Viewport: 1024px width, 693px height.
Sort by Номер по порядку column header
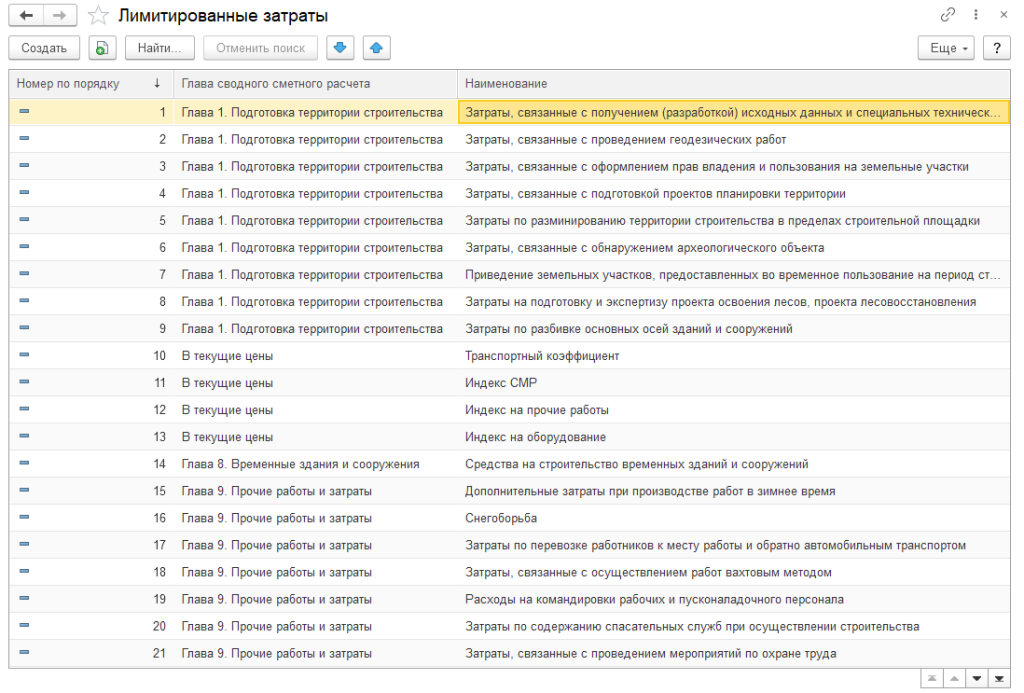(88, 83)
